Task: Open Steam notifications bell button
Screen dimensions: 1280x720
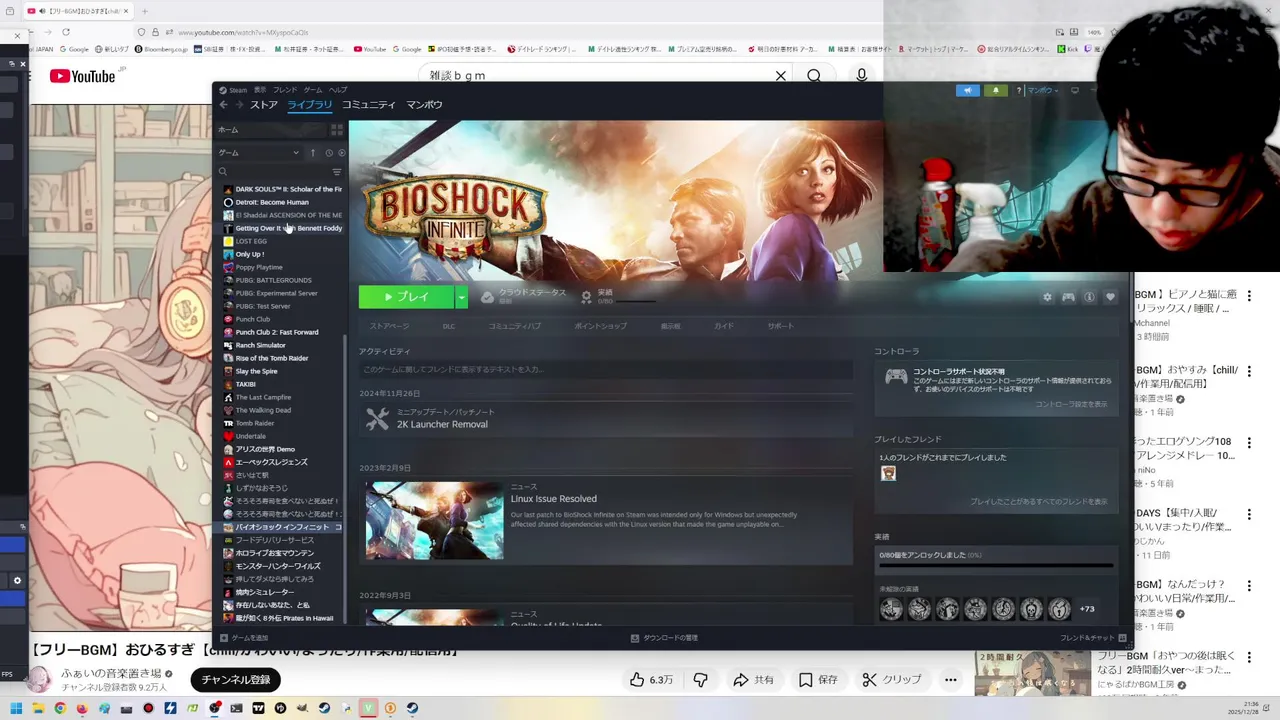Action: 995,90
